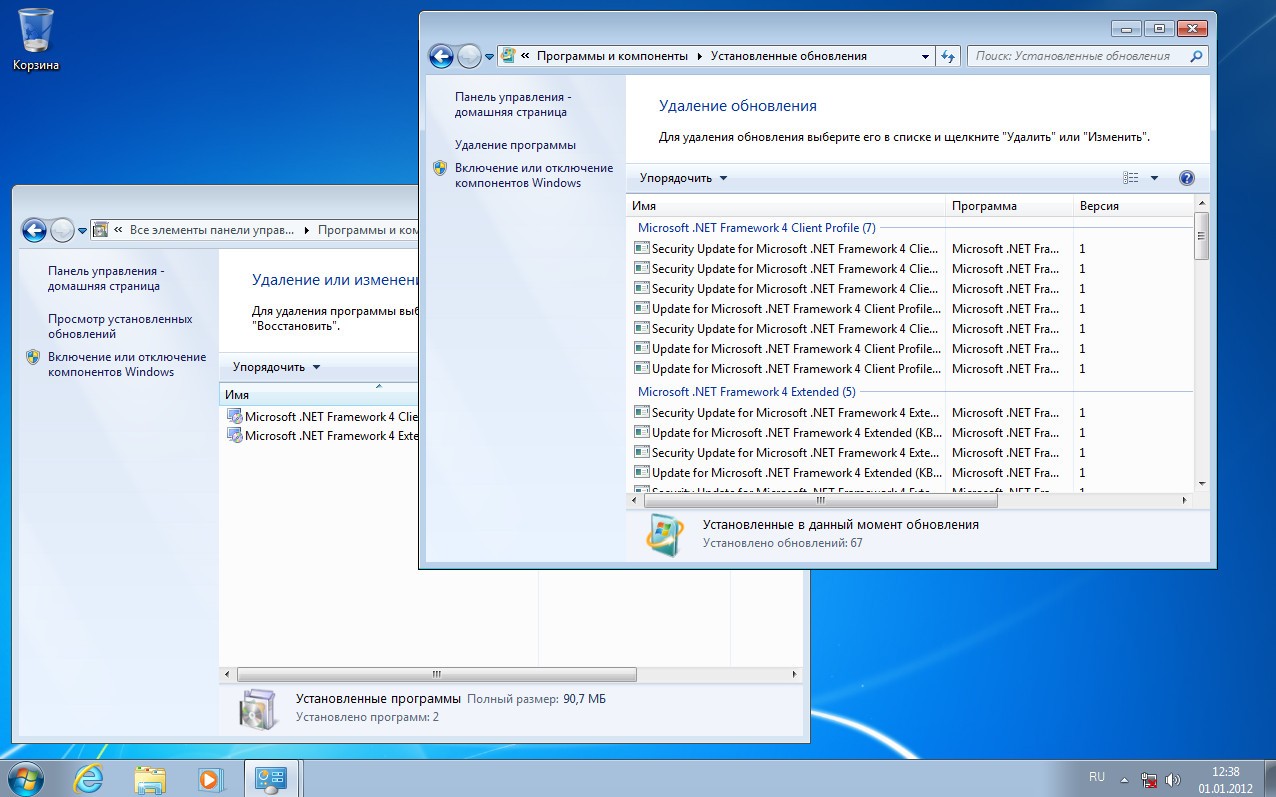
Task: Open the Windows Start menu
Action: click(x=26, y=778)
